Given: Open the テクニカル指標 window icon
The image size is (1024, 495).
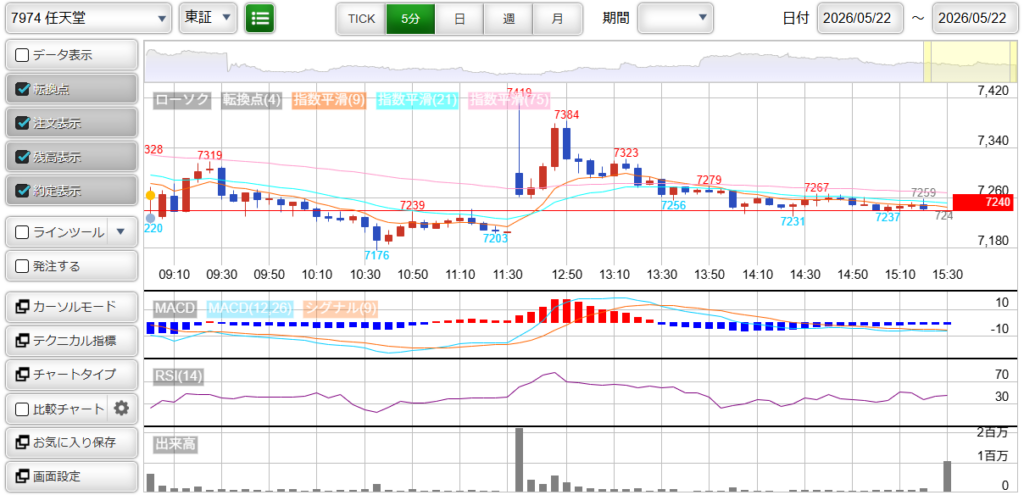Looking at the screenshot, I should [x=22, y=340].
